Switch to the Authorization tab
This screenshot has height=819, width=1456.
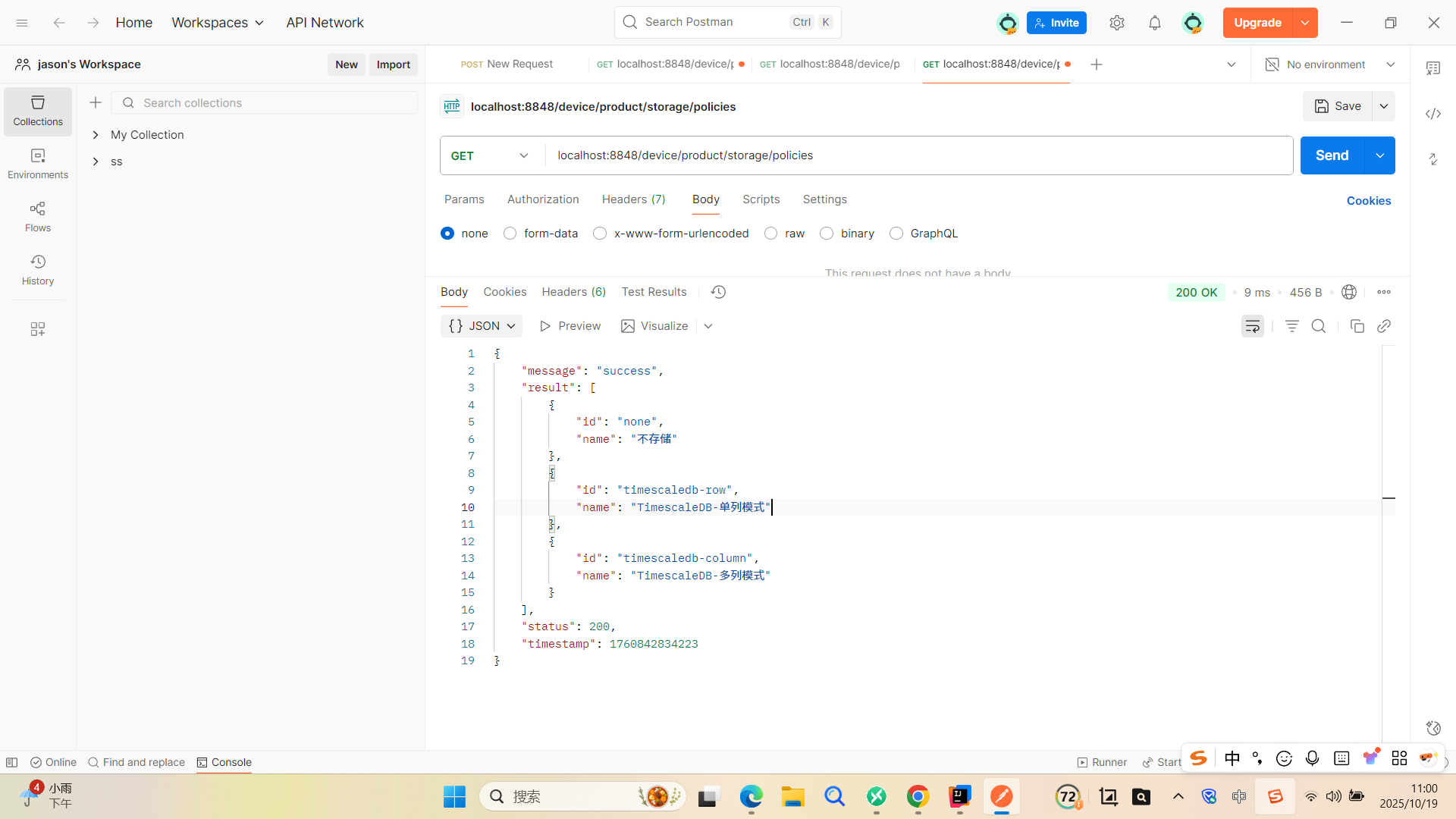[x=543, y=199]
